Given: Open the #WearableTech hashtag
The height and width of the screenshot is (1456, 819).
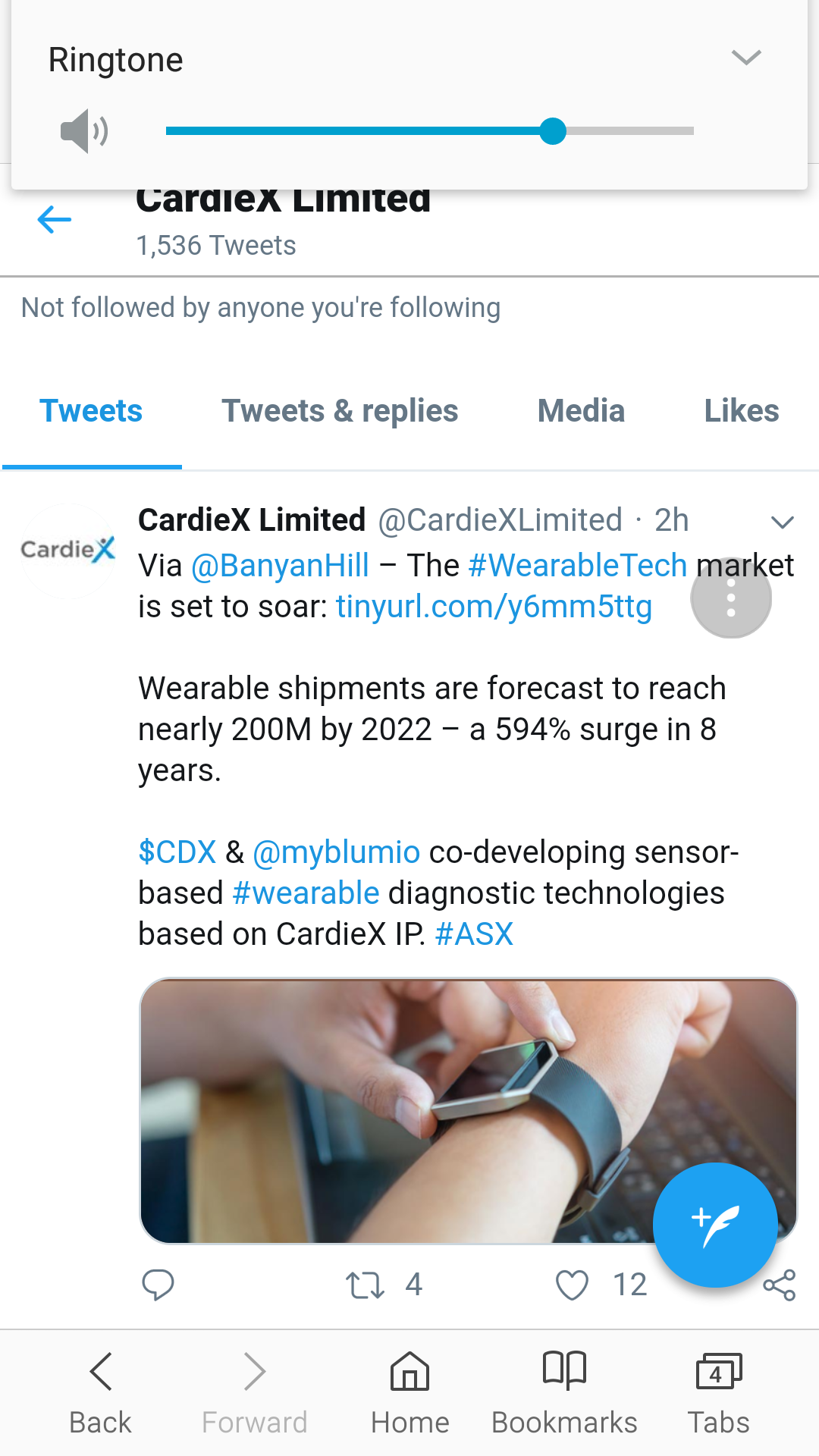Looking at the screenshot, I should (x=578, y=566).
